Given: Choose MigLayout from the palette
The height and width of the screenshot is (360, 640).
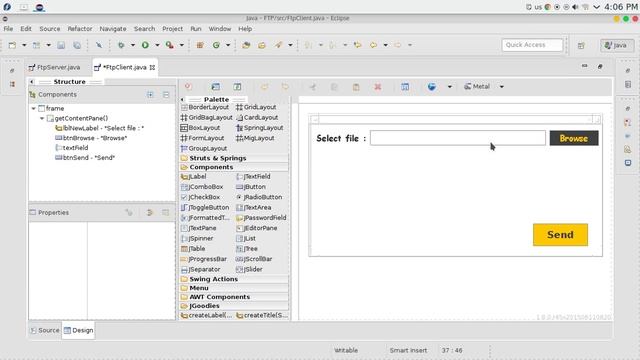Looking at the screenshot, I should (256, 138).
